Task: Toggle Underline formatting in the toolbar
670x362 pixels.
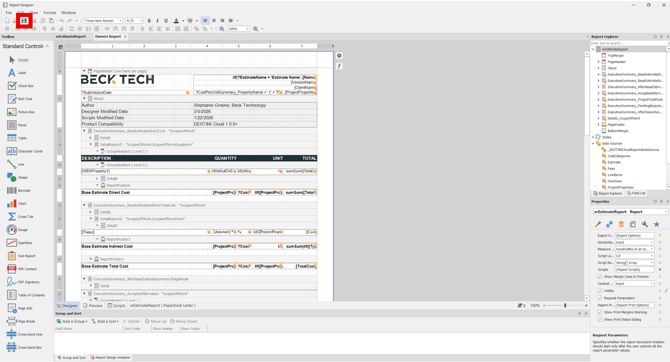Action: (x=166, y=21)
